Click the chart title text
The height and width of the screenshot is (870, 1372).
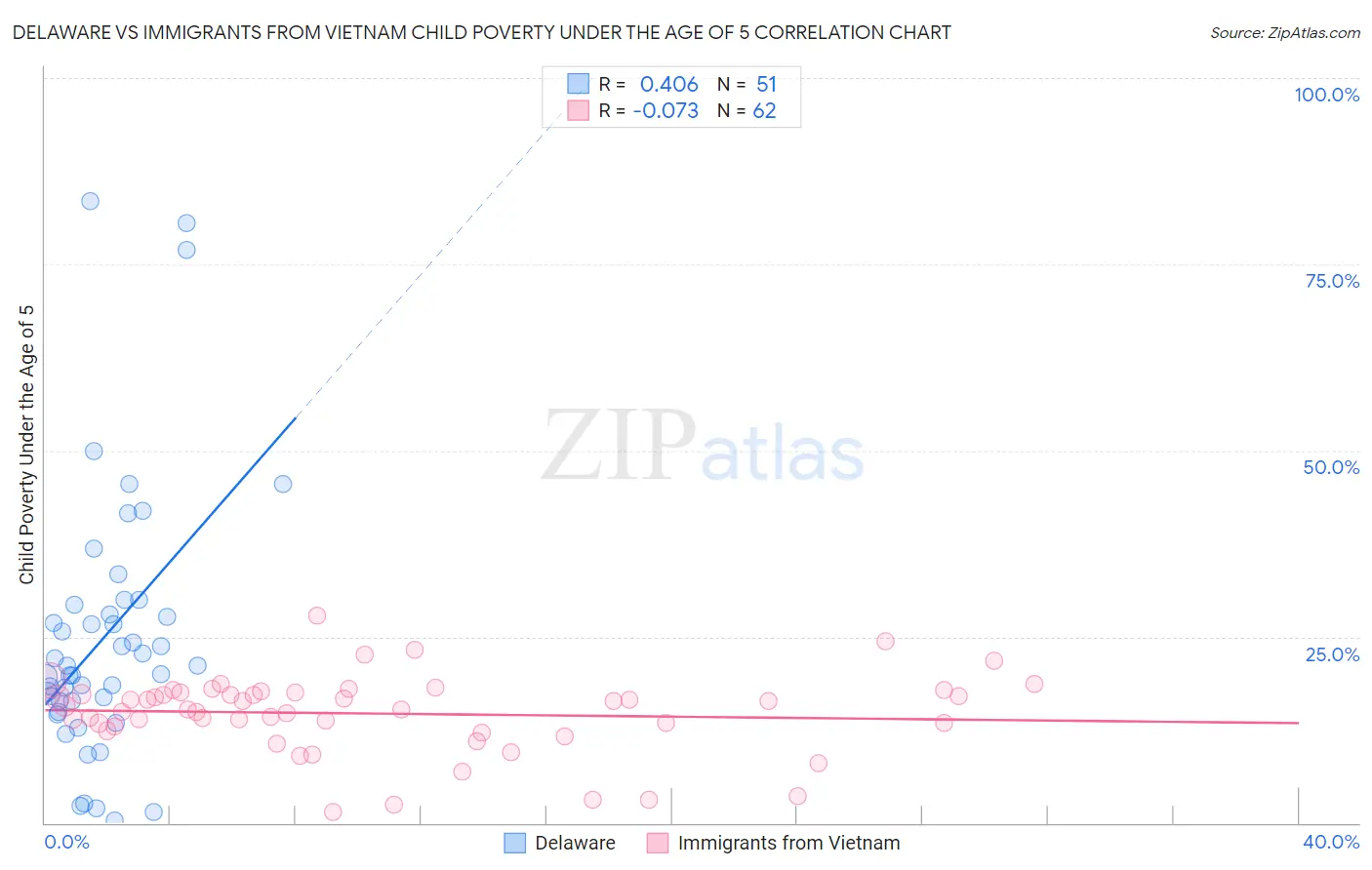coord(481,32)
